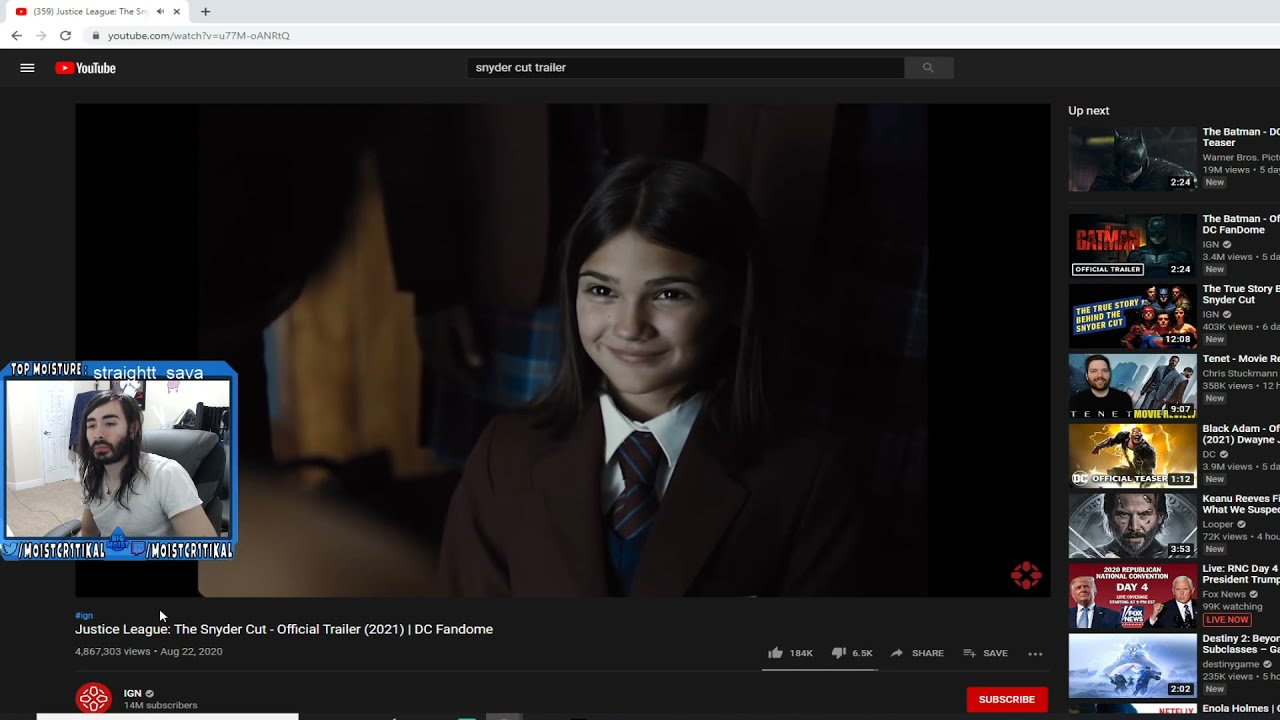1280x720 pixels.
Task: Click the '4,867,303 views' count text
Action: coord(113,652)
